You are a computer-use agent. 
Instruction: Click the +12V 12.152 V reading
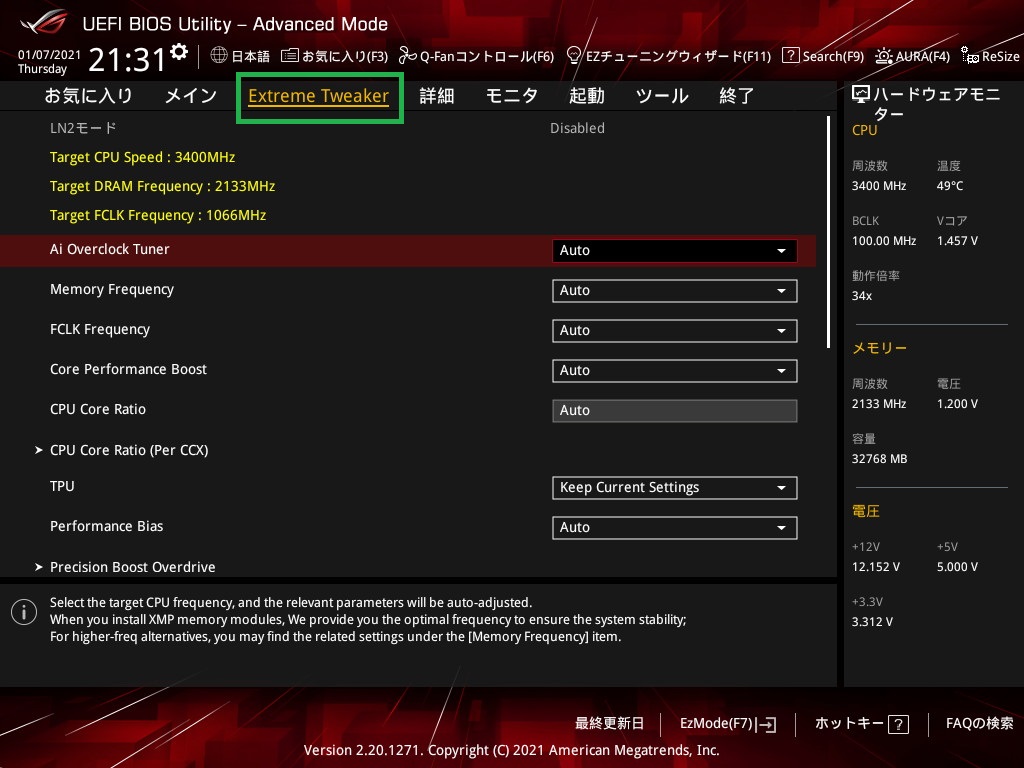876,567
